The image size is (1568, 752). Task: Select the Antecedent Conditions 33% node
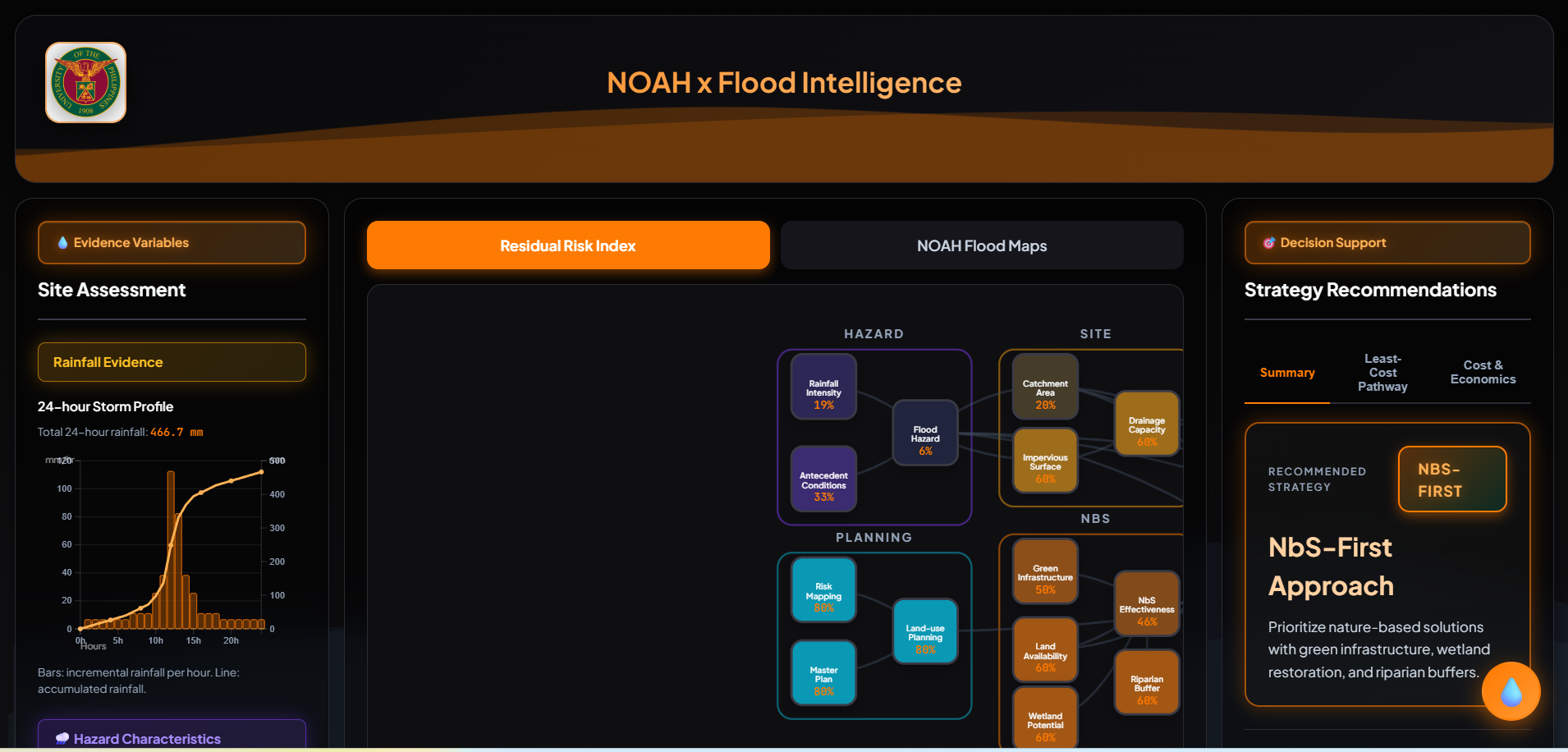[823, 479]
